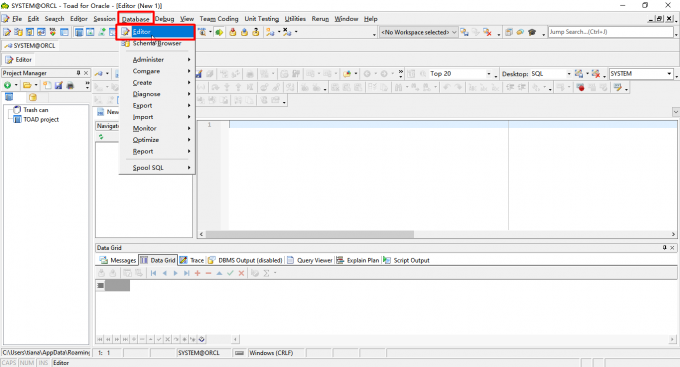680x367 pixels.
Task: Click the save icon in Project Manager toolbar
Action: click(59, 85)
